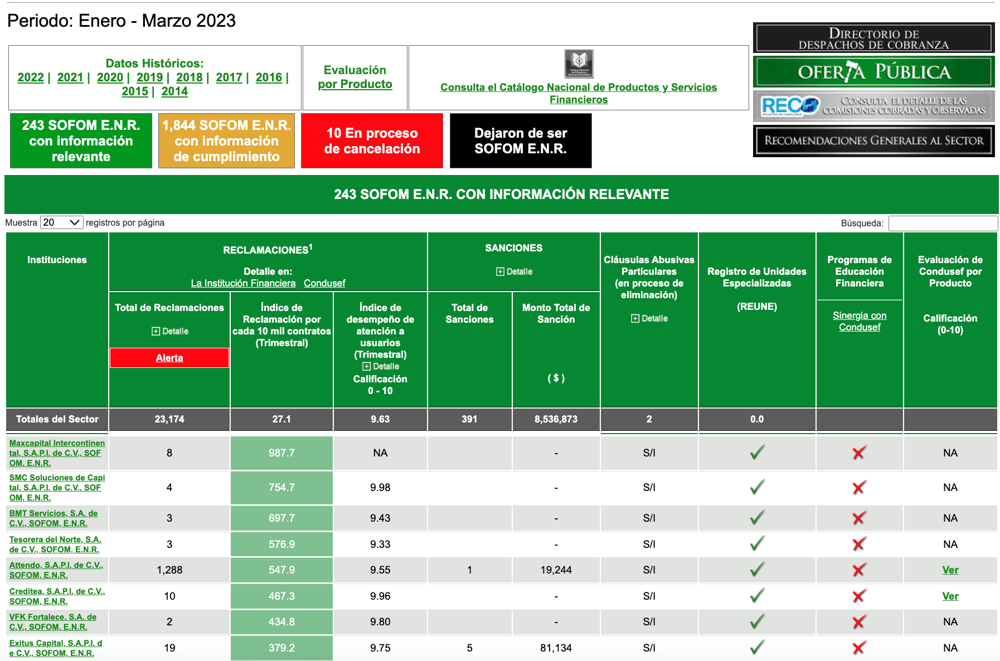Screen dimensions: 1000x661
Task: Click the REUNE check mark for Attendo
Action: (757, 569)
